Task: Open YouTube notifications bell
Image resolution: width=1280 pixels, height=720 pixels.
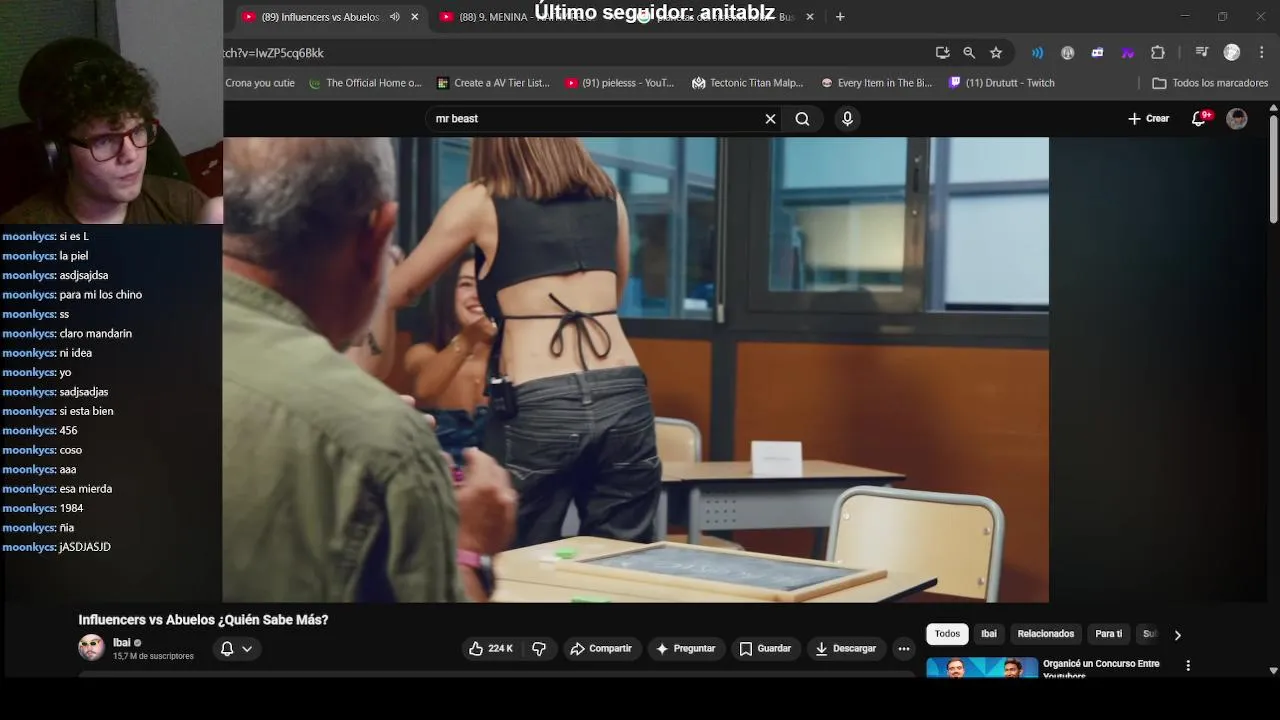Action: coord(1198,119)
